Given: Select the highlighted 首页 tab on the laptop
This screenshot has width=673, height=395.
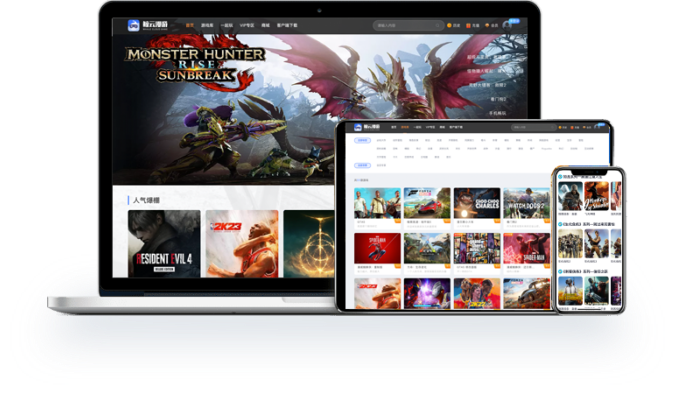Looking at the screenshot, I should tap(189, 25).
